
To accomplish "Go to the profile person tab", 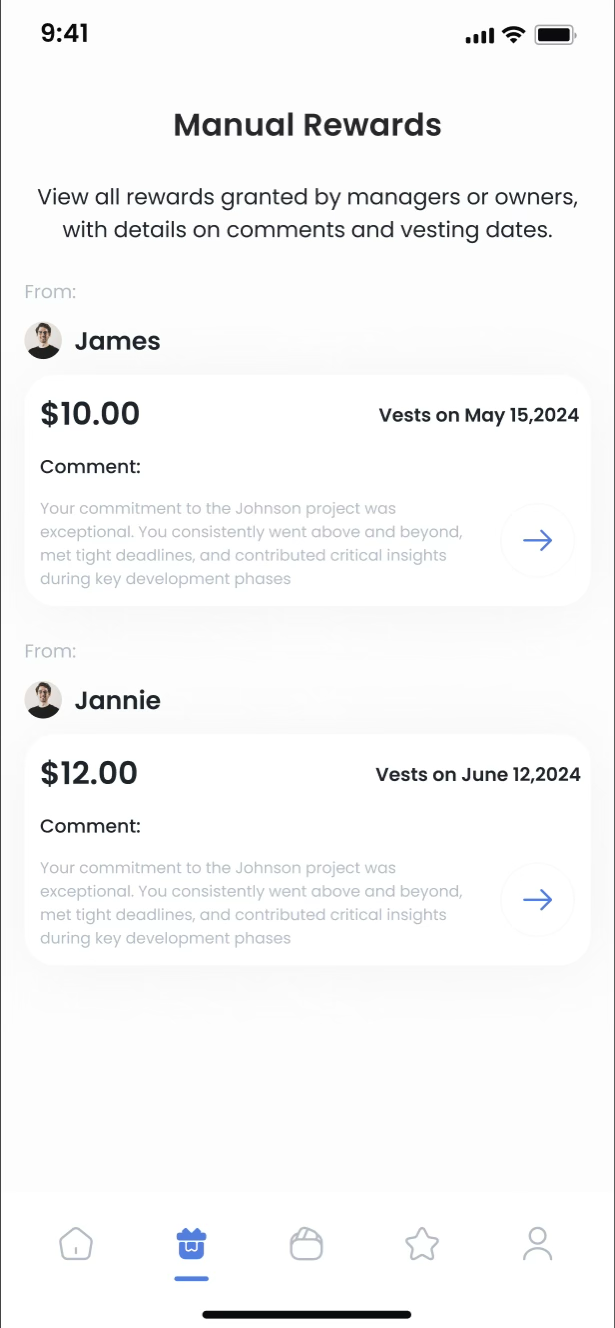I will point(538,1244).
